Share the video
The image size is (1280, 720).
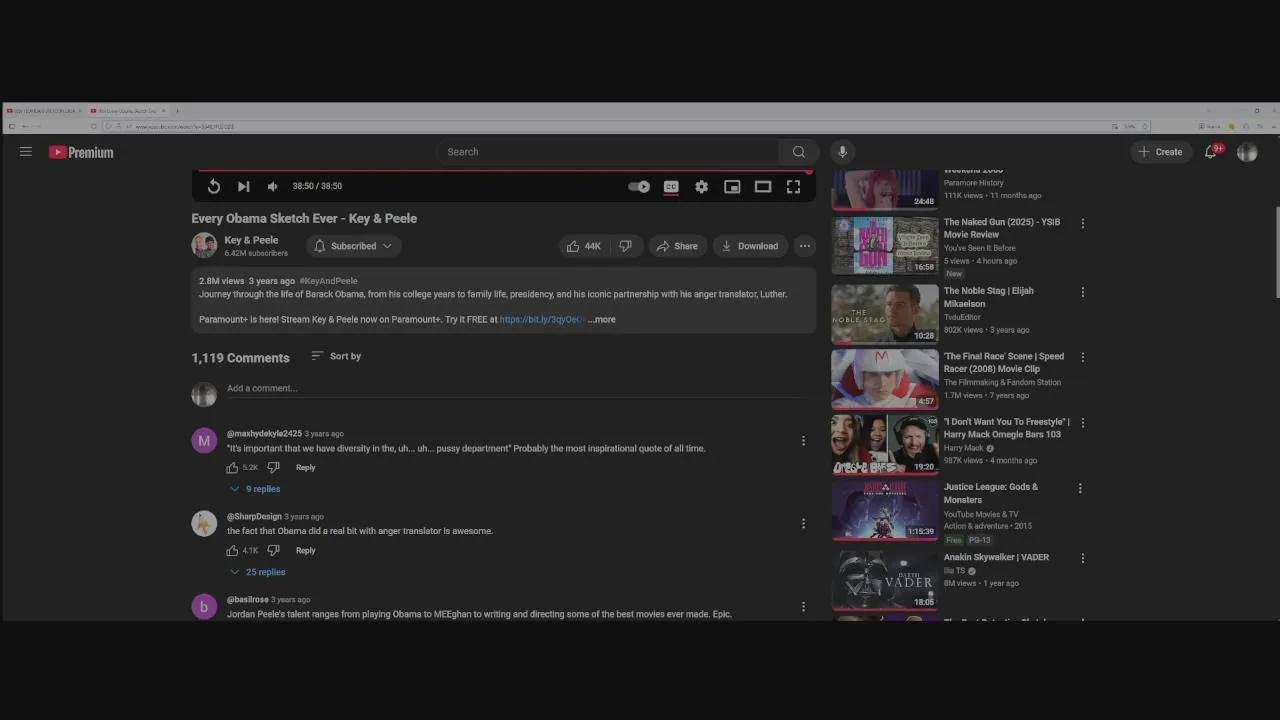point(677,246)
